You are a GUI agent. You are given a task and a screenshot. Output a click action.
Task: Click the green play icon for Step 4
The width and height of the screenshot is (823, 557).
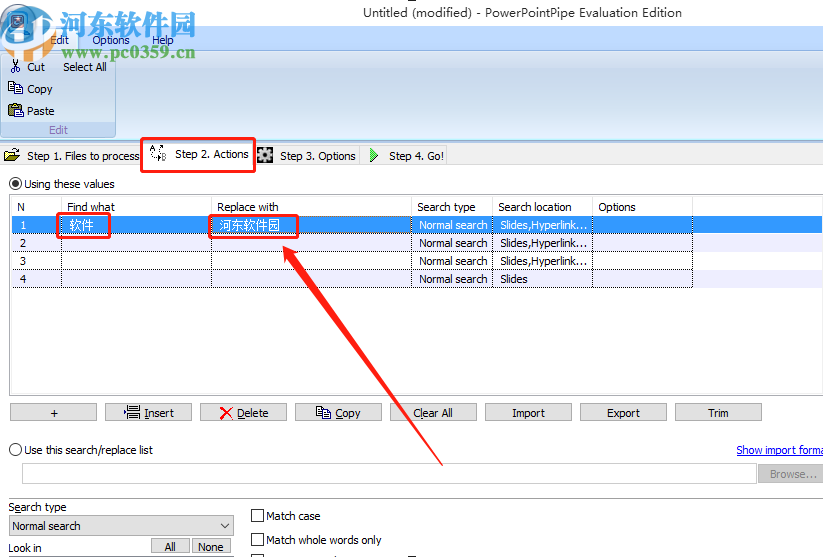point(374,155)
